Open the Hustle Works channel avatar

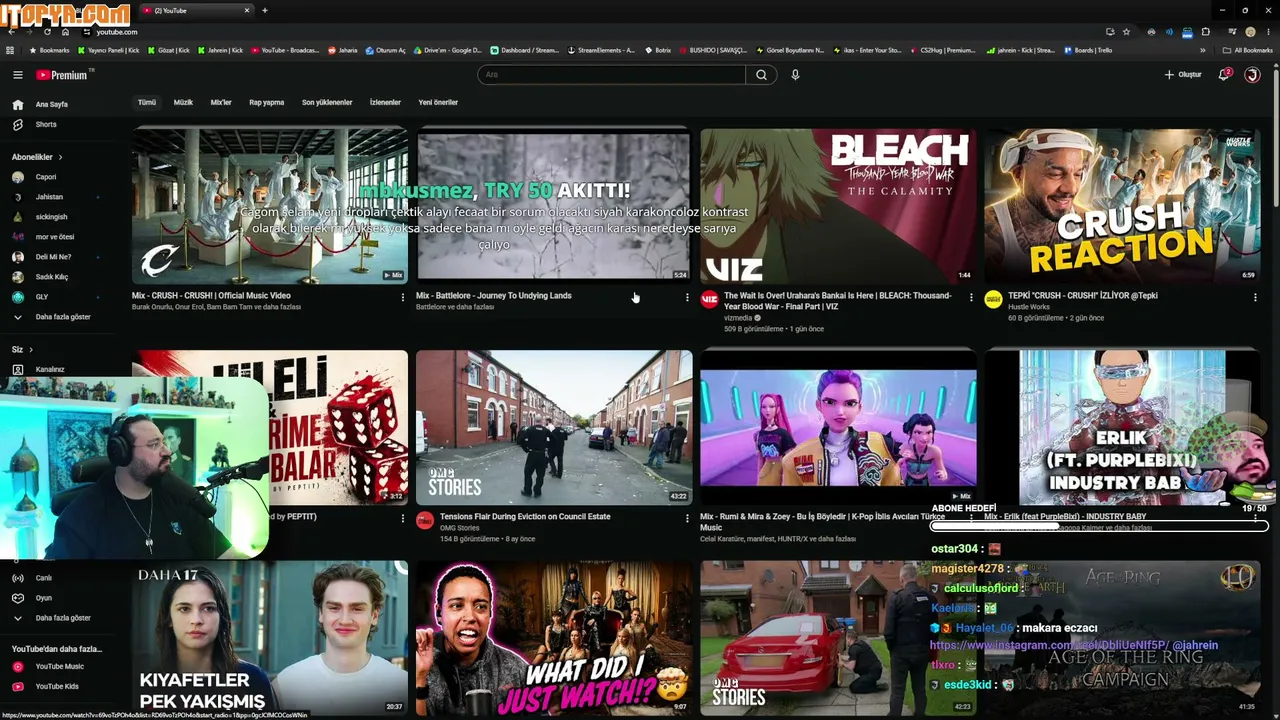993,298
